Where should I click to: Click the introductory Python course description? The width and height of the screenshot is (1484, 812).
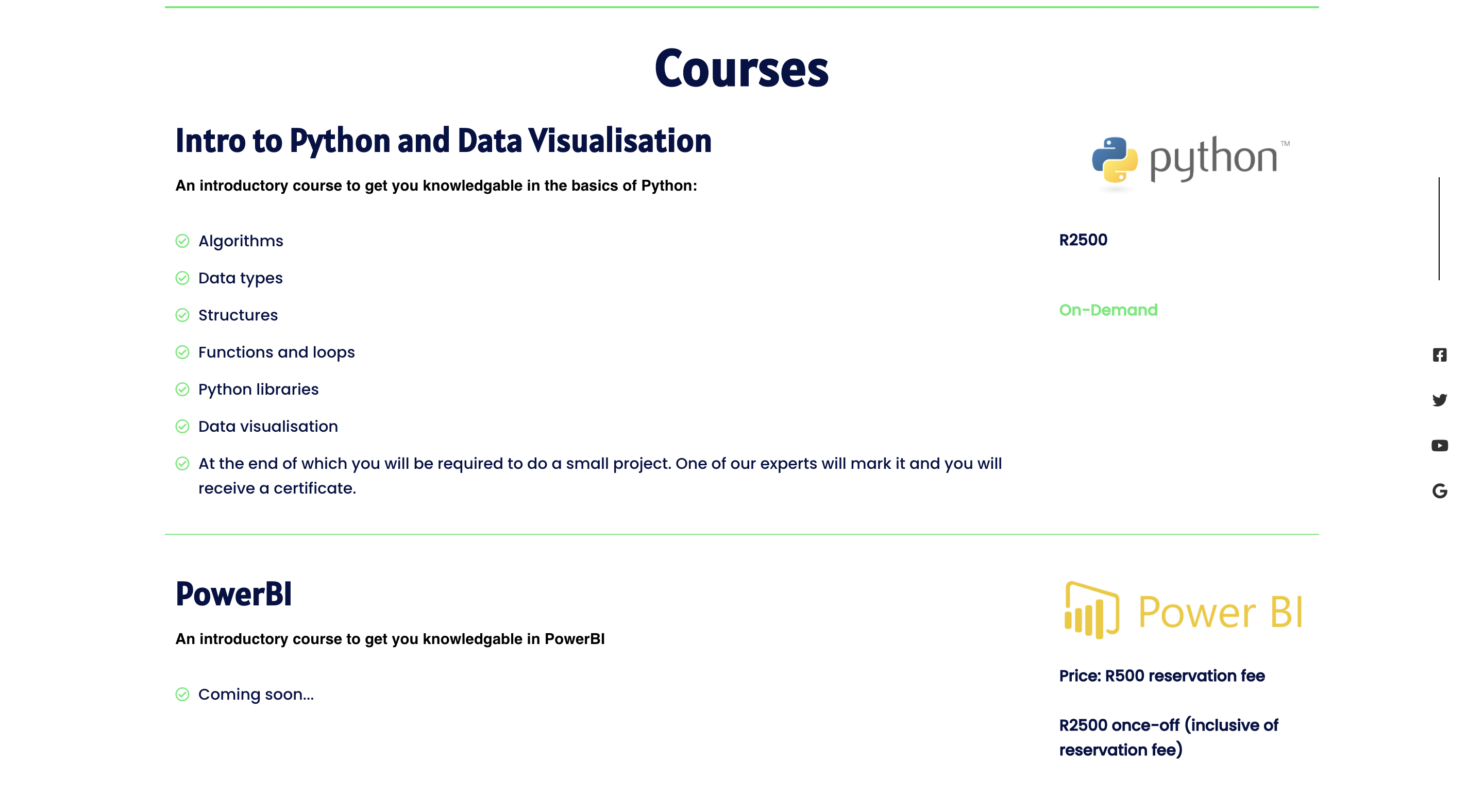coord(436,185)
